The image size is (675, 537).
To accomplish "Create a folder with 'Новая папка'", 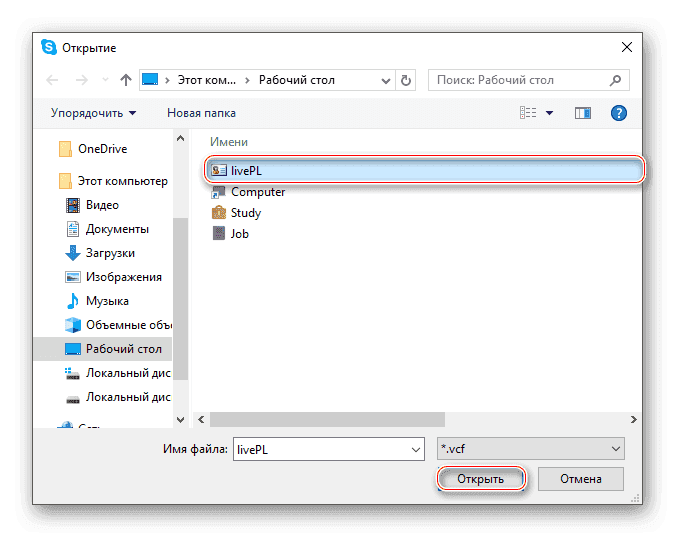I will (201, 113).
